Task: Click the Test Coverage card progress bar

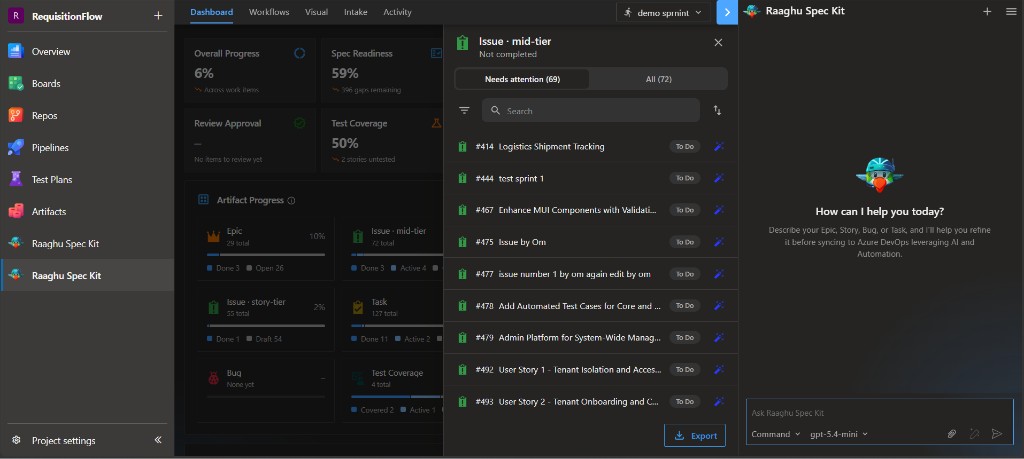Action: pyautogui.click(x=396, y=396)
